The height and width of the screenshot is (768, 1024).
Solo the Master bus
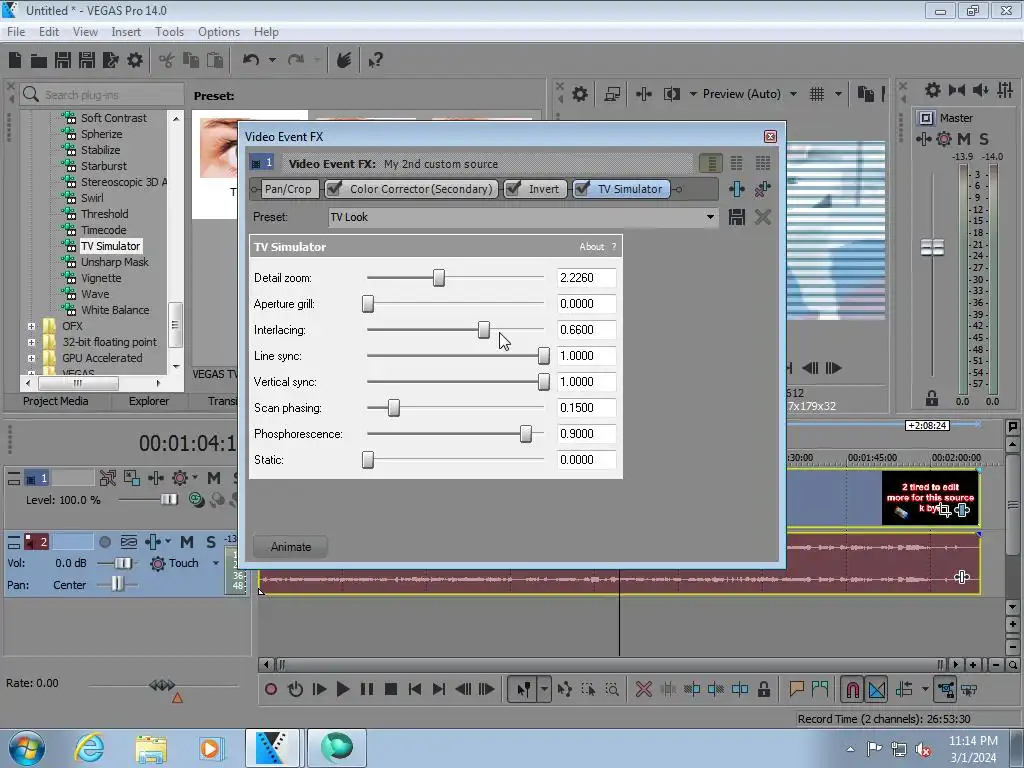(x=984, y=138)
